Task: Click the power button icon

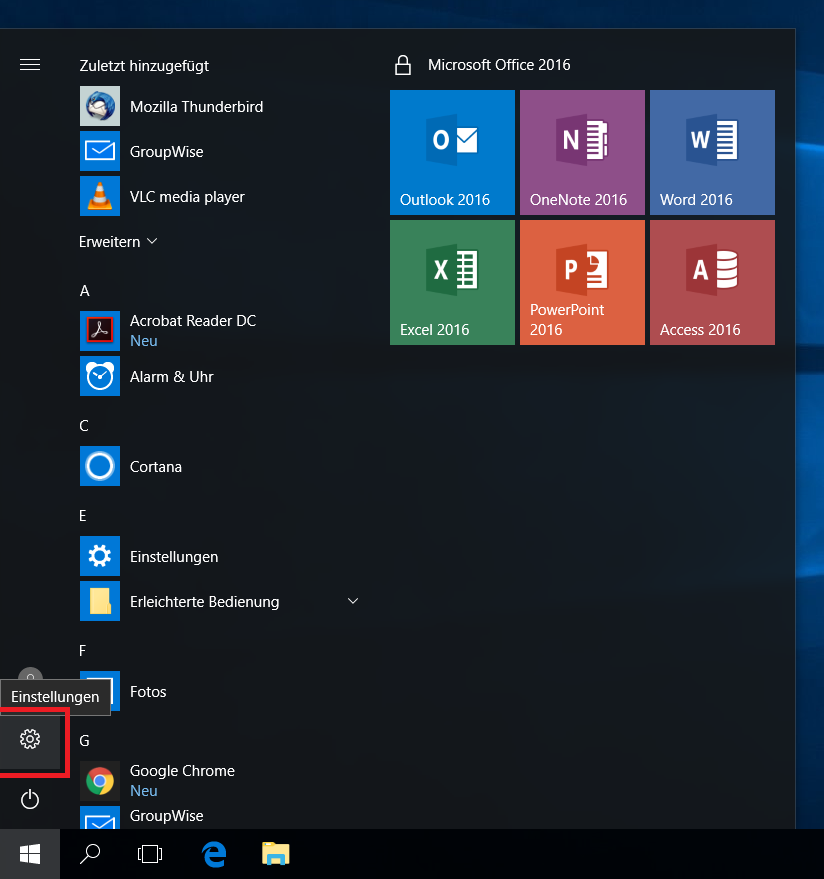Action: [30, 798]
